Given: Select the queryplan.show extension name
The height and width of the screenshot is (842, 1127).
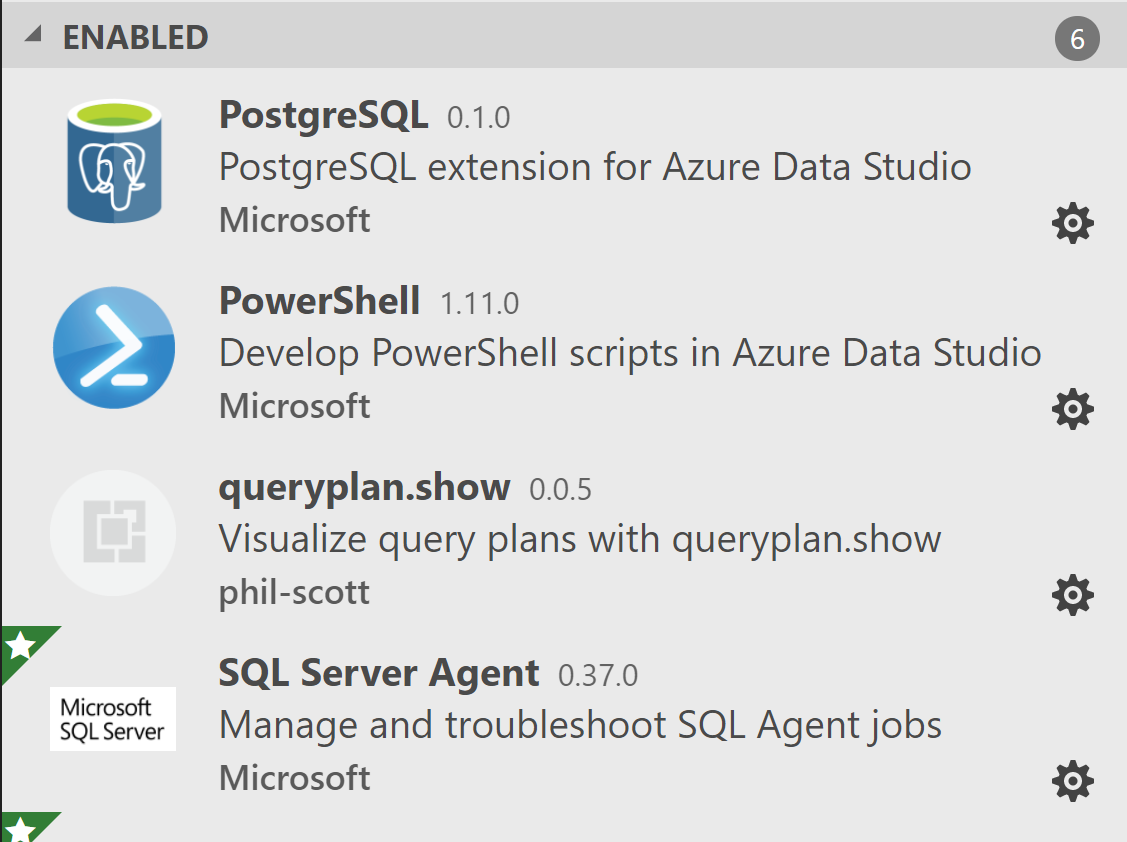Looking at the screenshot, I should tap(364, 488).
